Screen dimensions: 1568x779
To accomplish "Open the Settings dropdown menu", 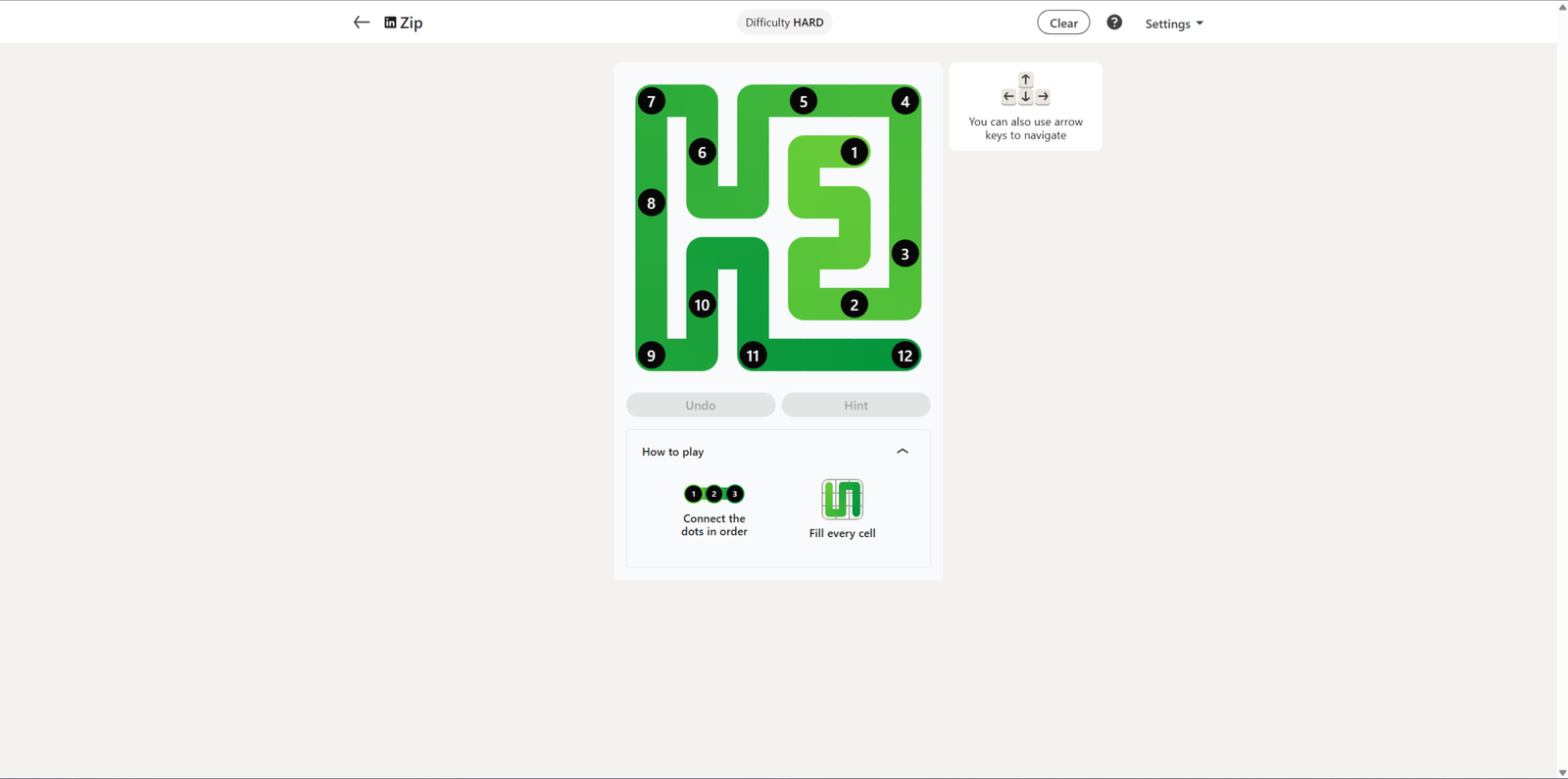I will (1174, 24).
